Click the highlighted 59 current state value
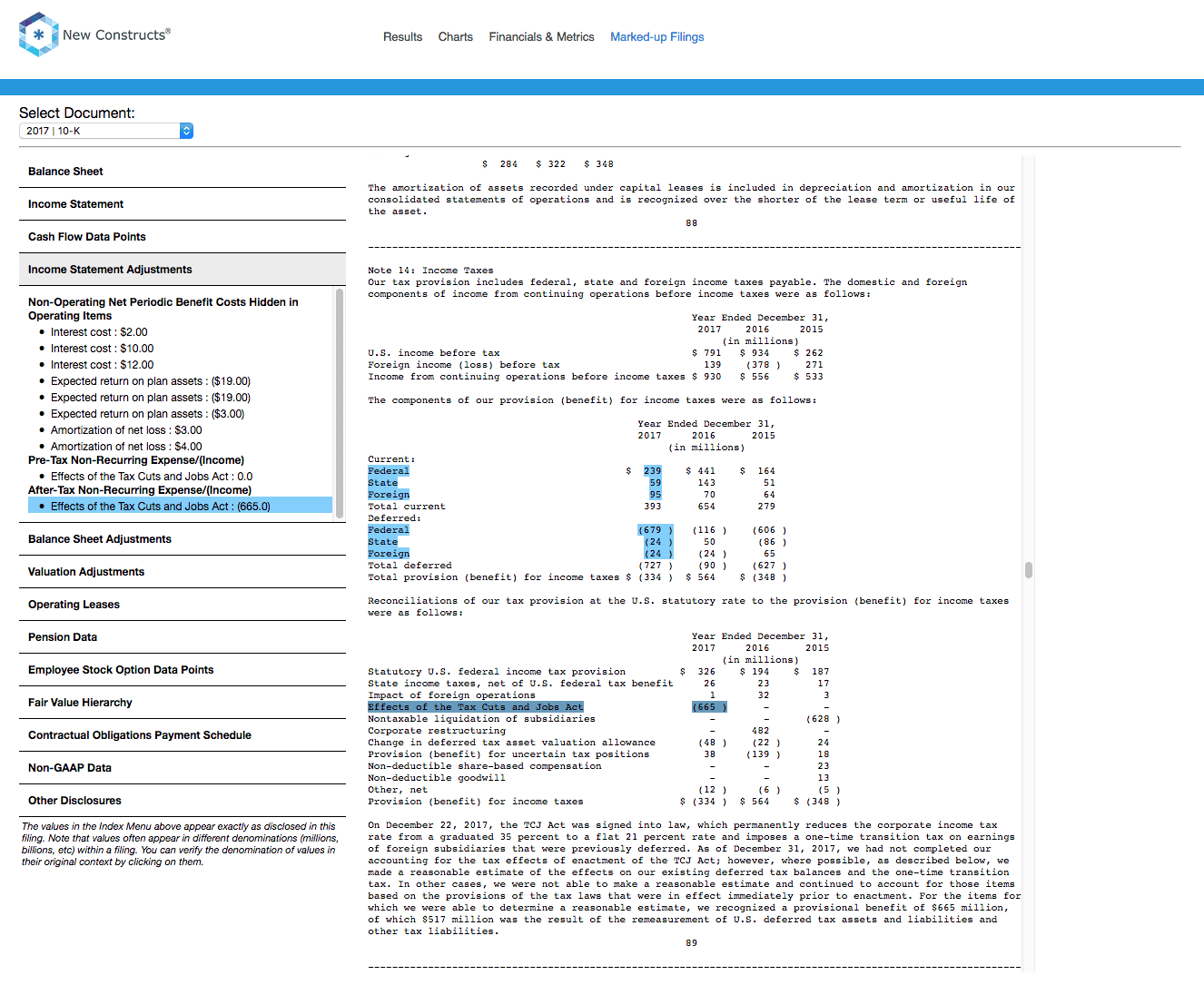 tap(655, 483)
